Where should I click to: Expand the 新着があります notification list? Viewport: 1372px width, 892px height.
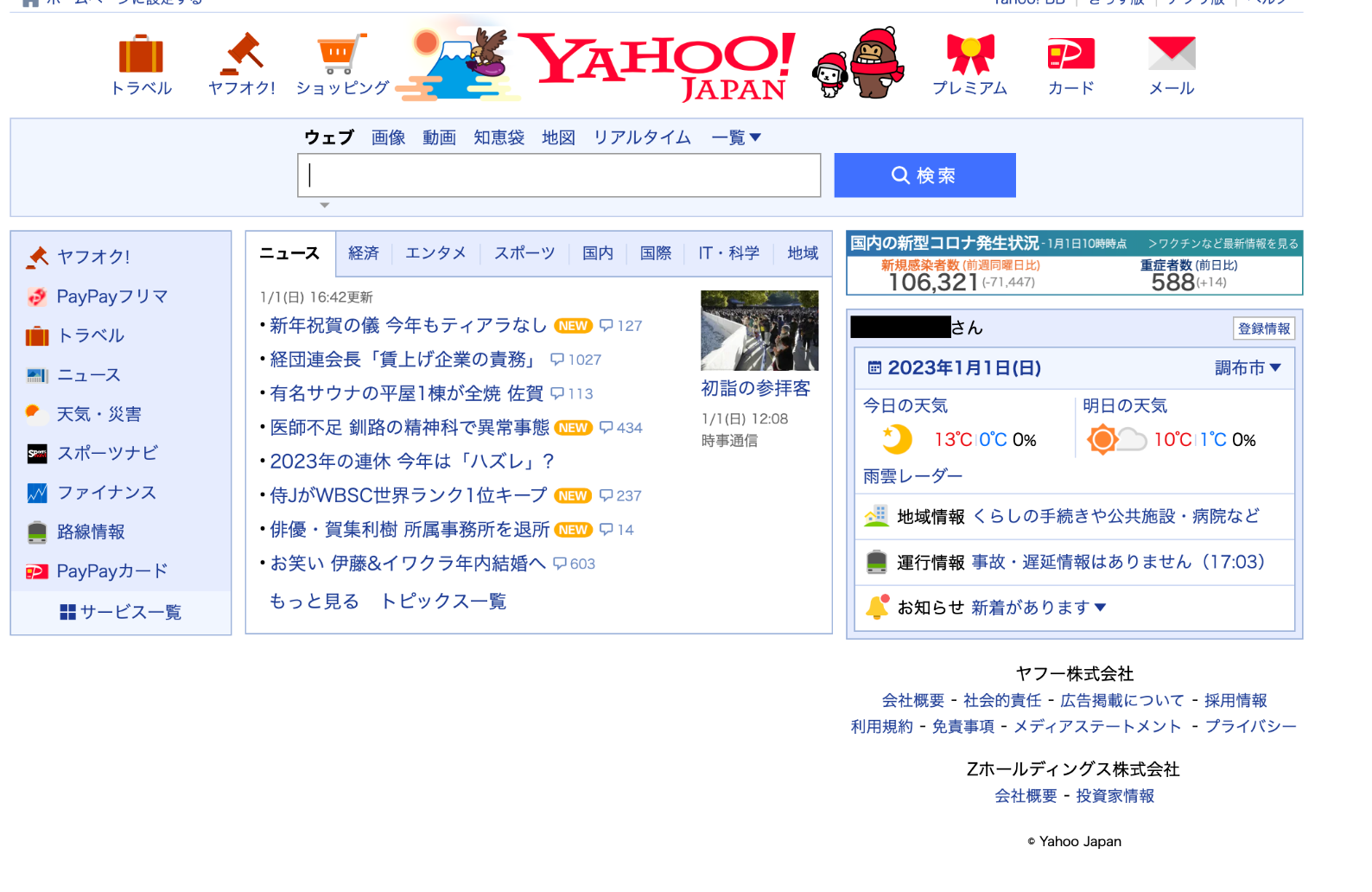click(1038, 608)
